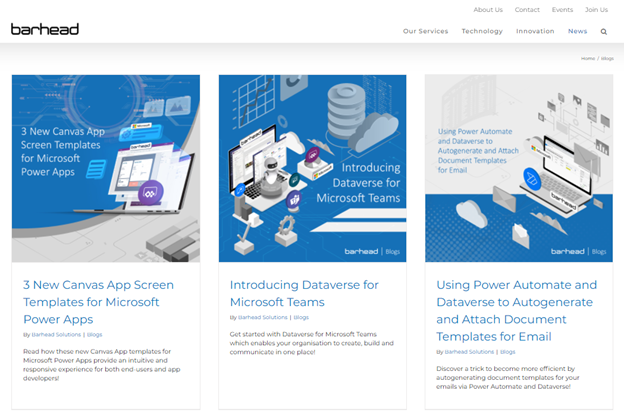The image size is (624, 419).
Task: Open the About Us page
Action: pyautogui.click(x=488, y=10)
